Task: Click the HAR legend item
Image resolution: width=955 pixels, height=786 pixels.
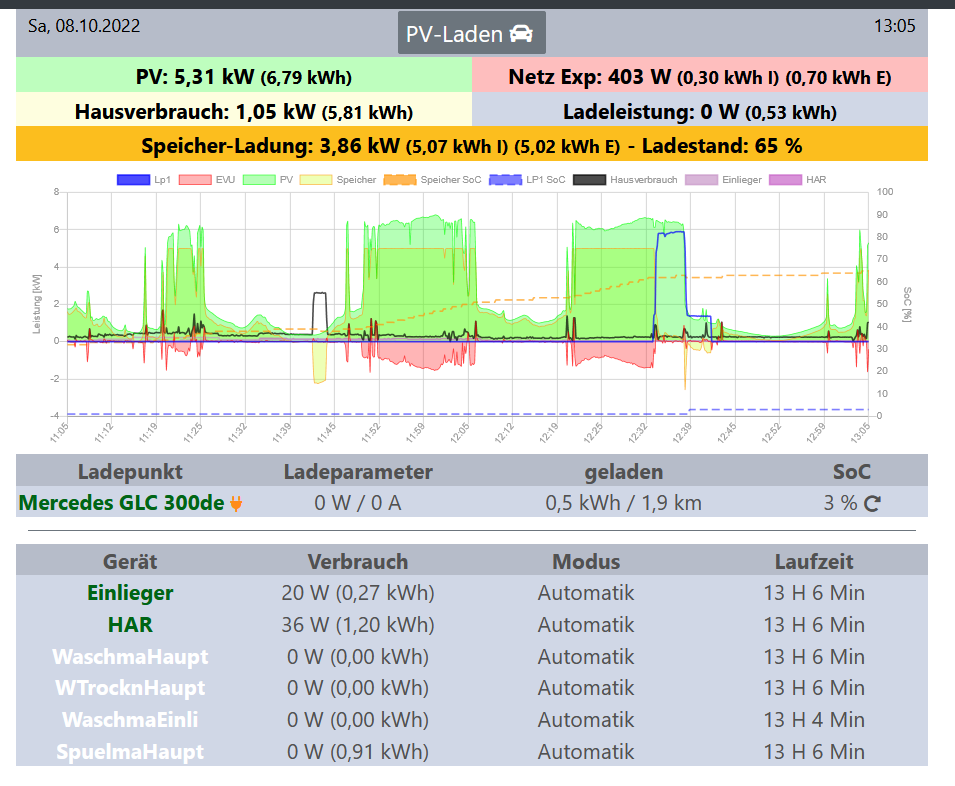Action: pyautogui.click(x=803, y=180)
